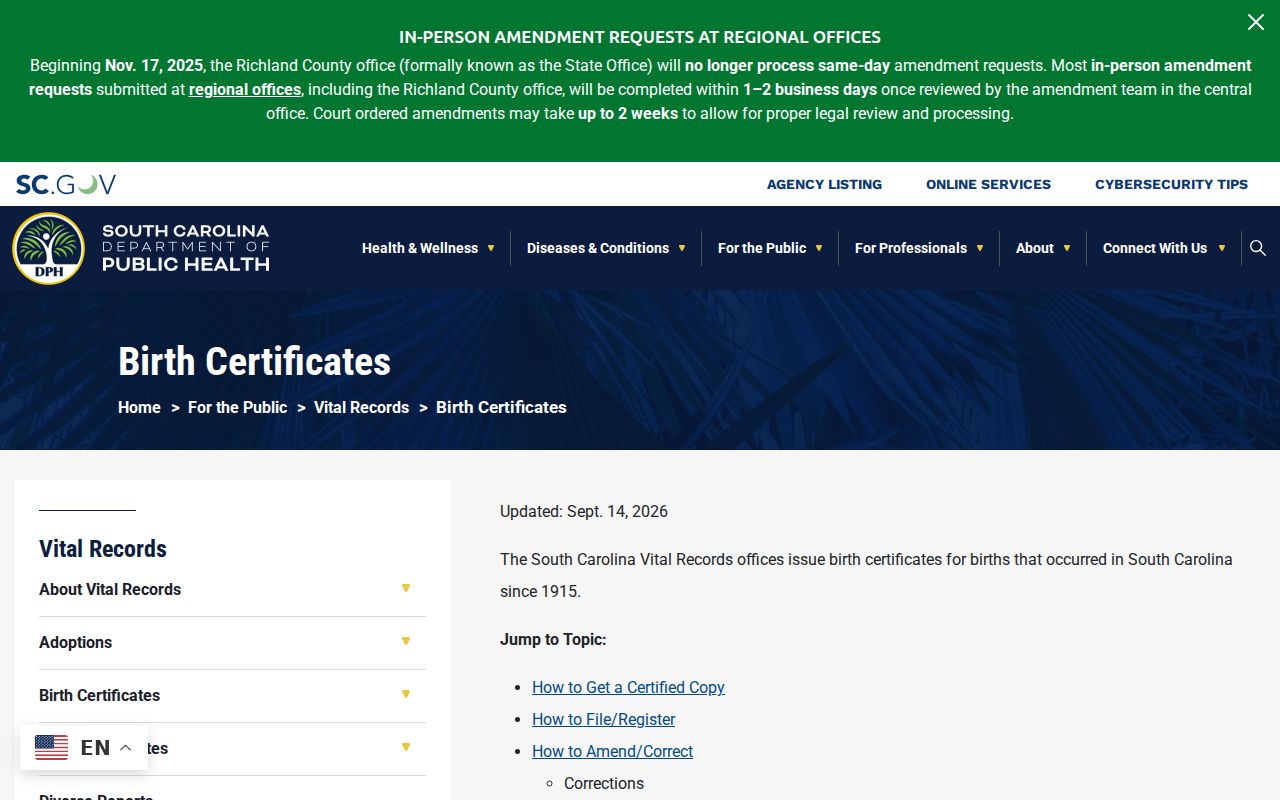Go to For the Public breadcrumb
The image size is (1280, 800).
(x=237, y=407)
